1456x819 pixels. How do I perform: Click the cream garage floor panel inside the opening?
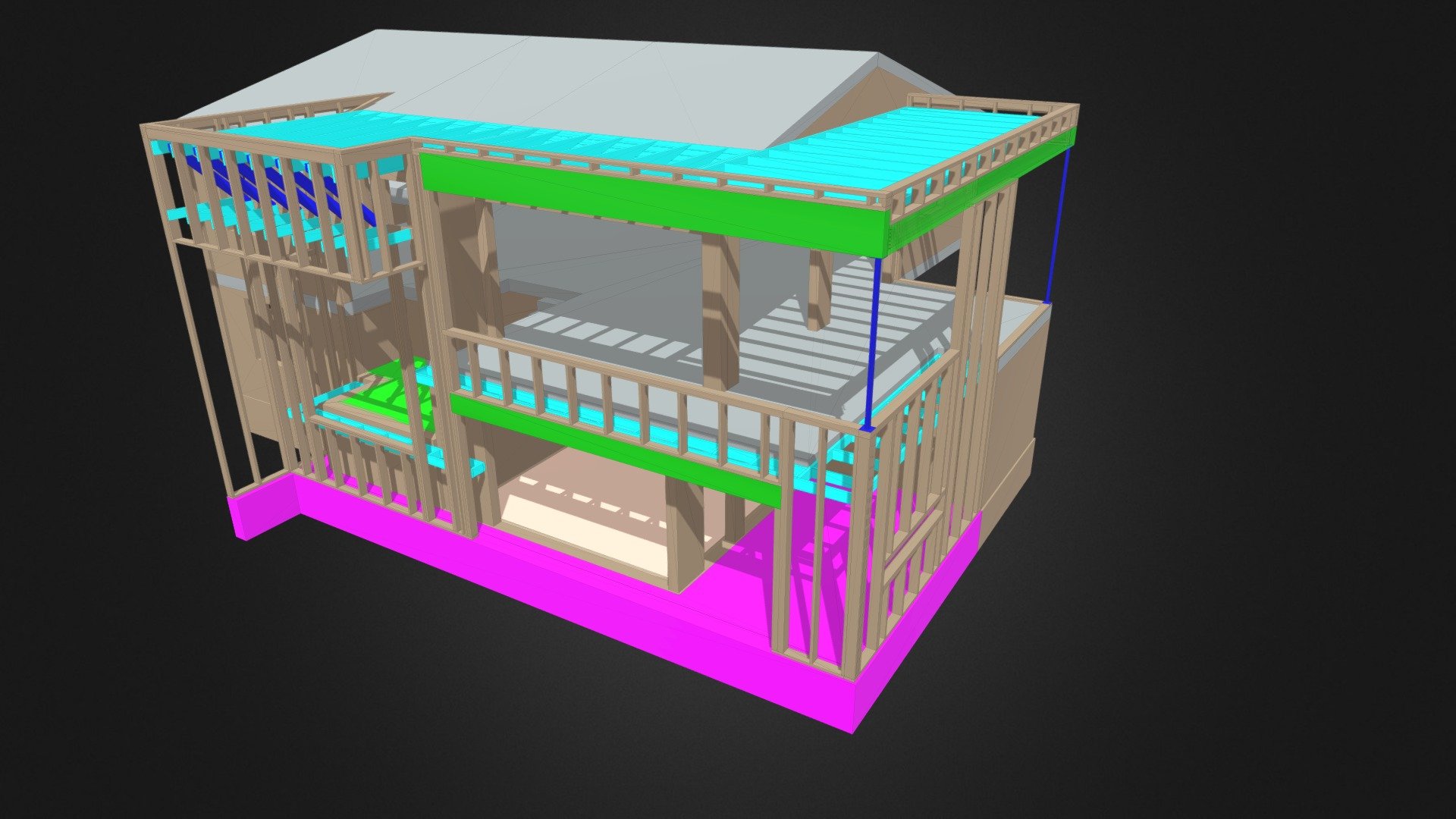584,538
